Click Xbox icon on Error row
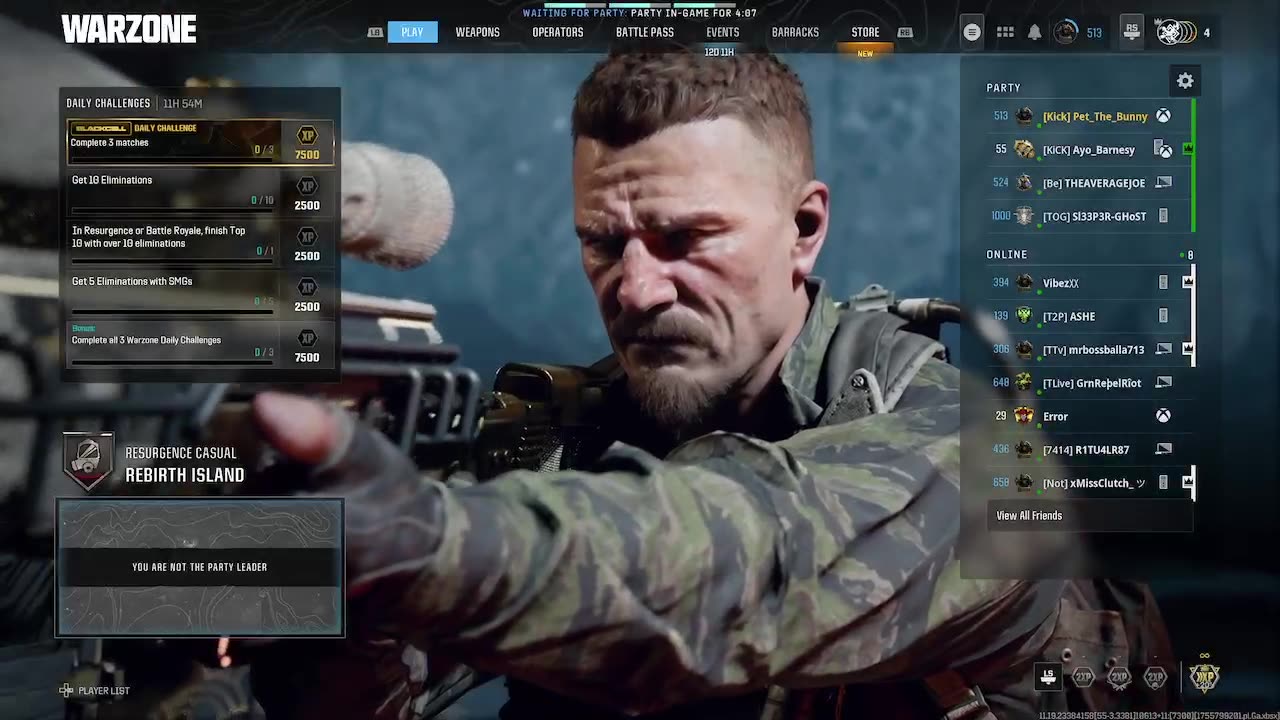The height and width of the screenshot is (720, 1280). coord(1163,416)
